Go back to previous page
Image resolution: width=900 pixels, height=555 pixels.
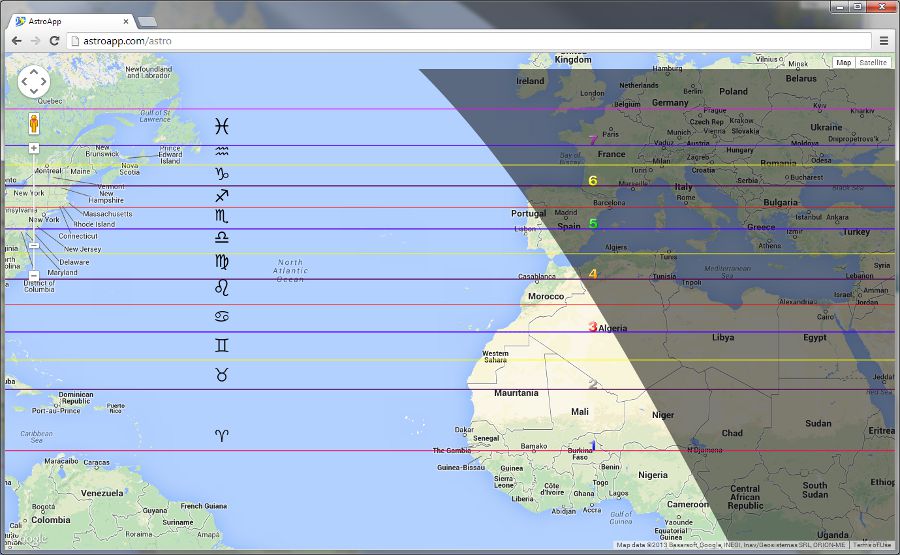click(x=16, y=41)
